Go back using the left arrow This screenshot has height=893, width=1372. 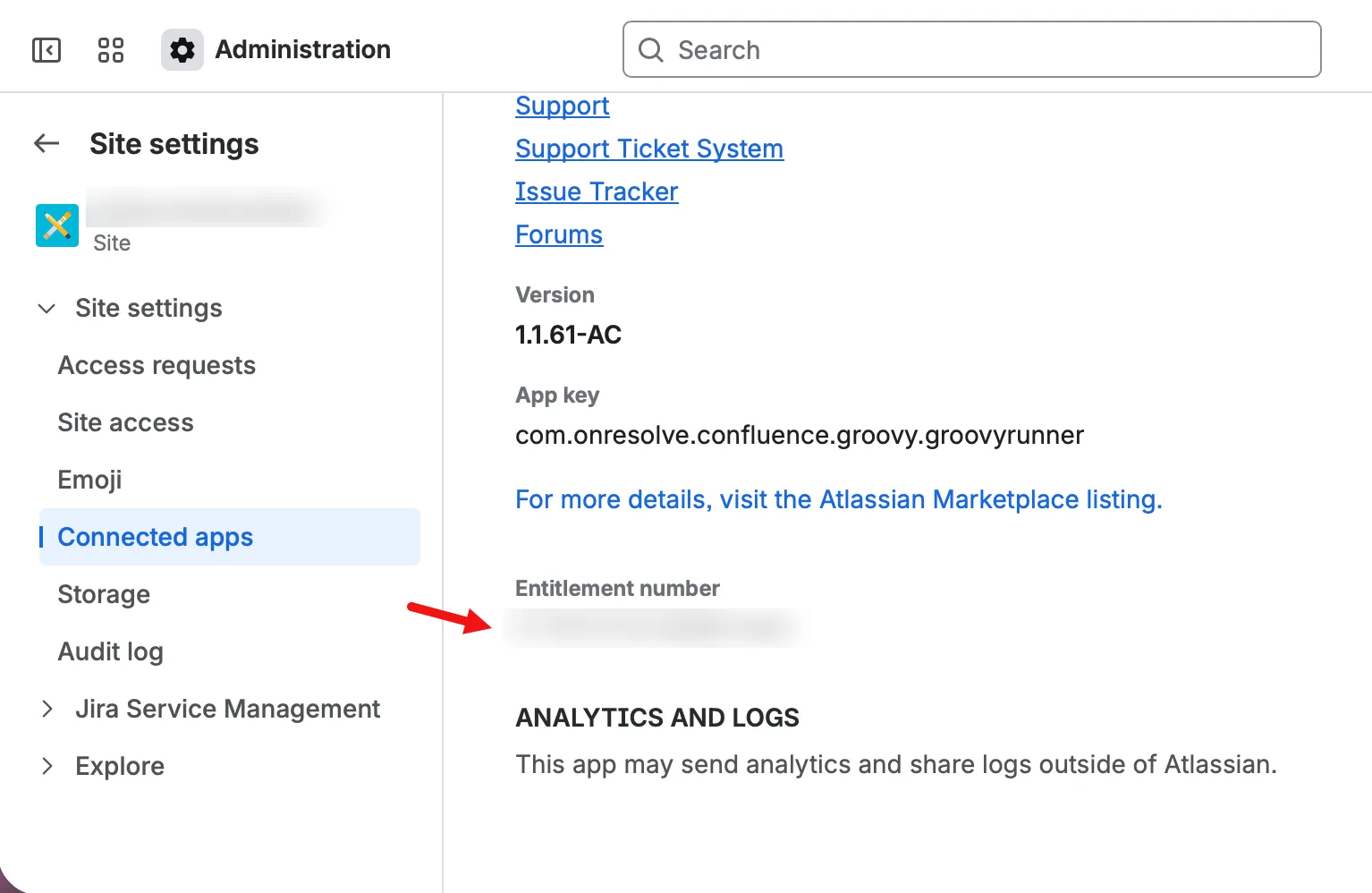coord(47,143)
